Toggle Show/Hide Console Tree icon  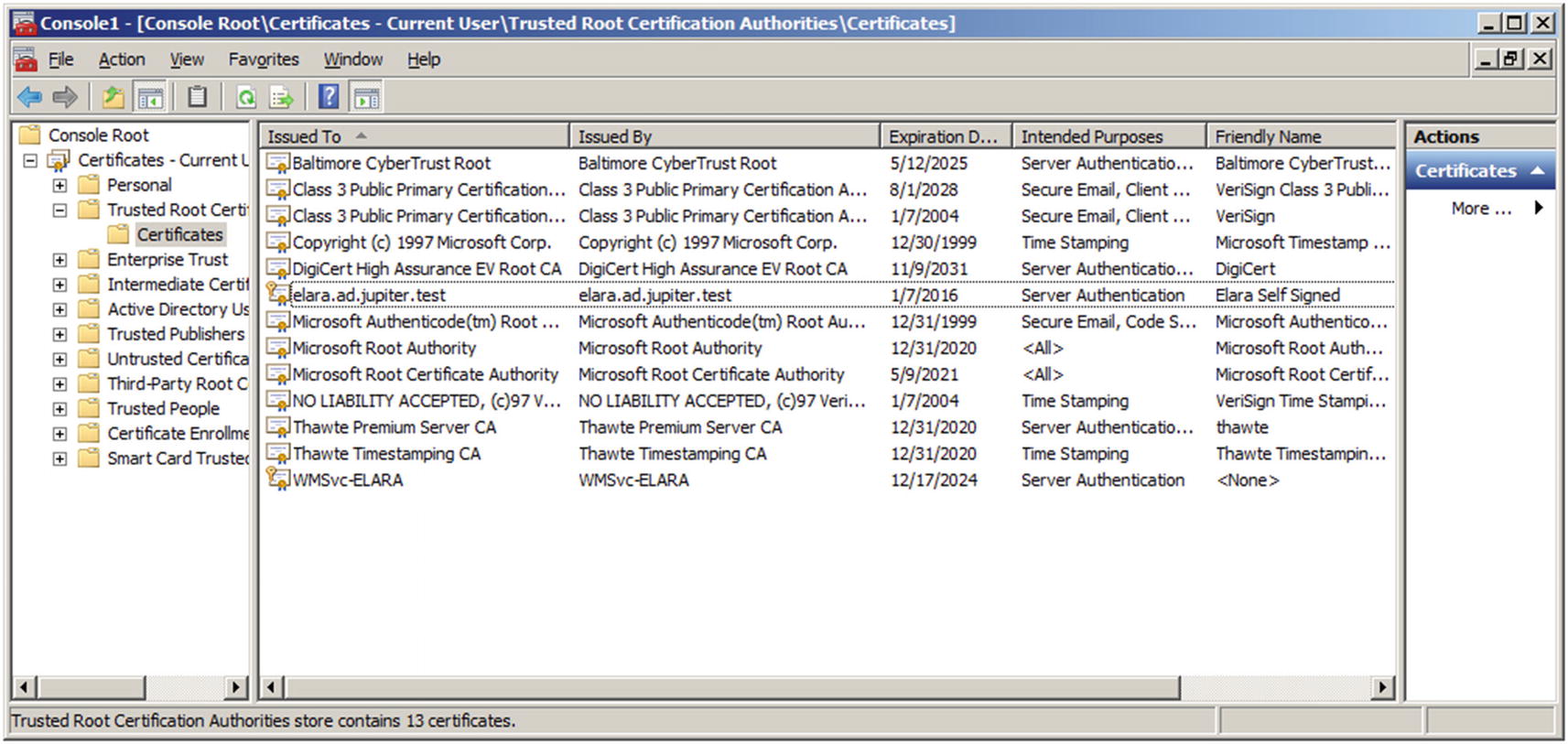click(x=149, y=96)
